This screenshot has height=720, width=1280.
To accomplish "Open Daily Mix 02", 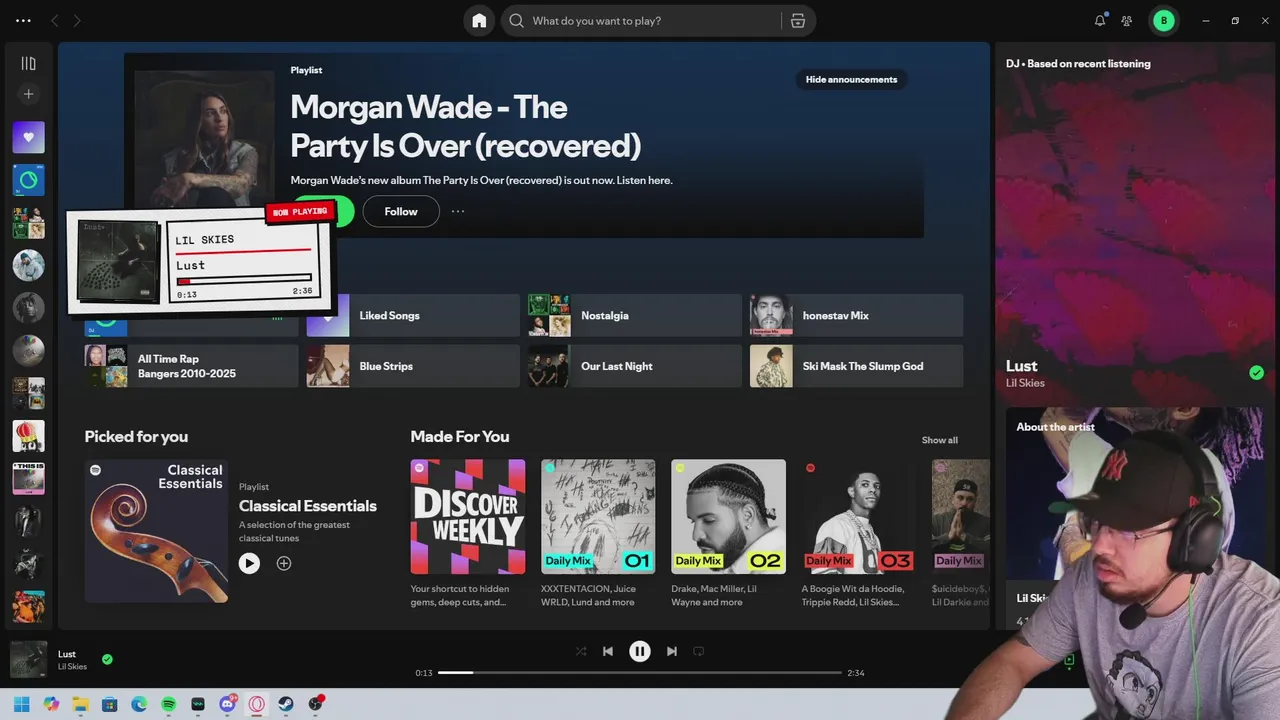I will coord(728,516).
